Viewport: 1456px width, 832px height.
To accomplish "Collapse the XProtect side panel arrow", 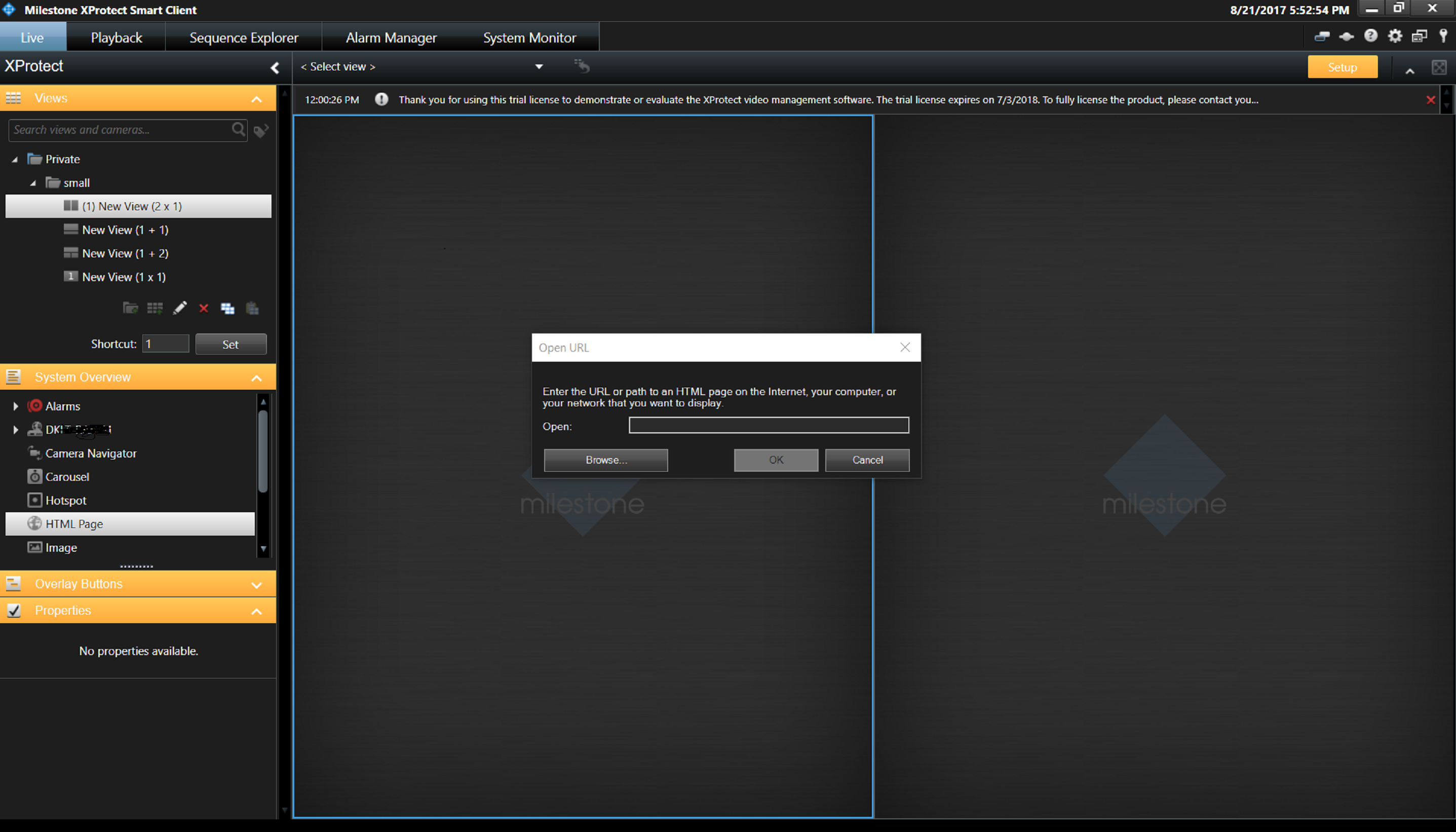I will point(275,68).
